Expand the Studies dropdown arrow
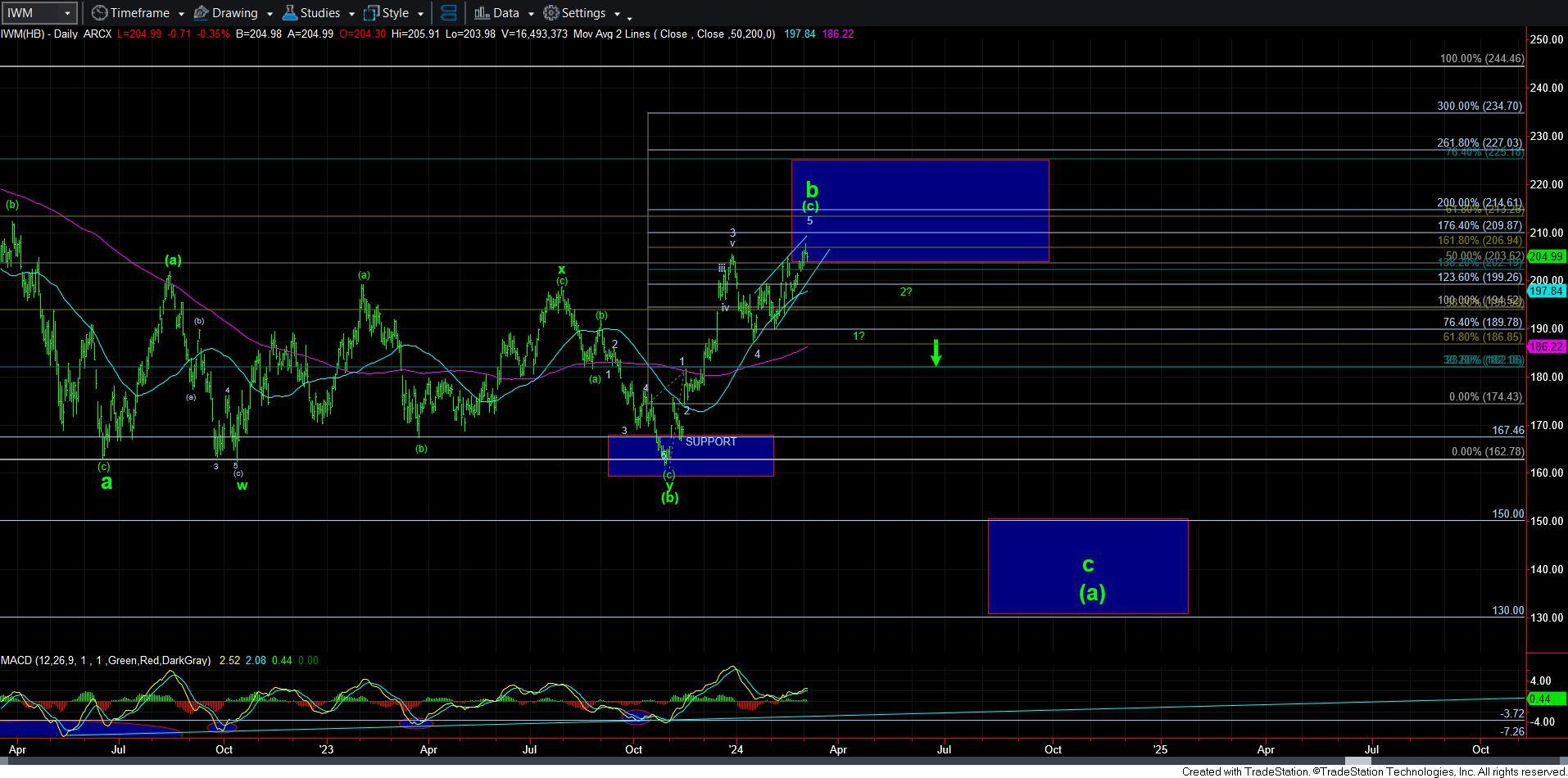Viewport: 1568px width, 778px height. (351, 14)
